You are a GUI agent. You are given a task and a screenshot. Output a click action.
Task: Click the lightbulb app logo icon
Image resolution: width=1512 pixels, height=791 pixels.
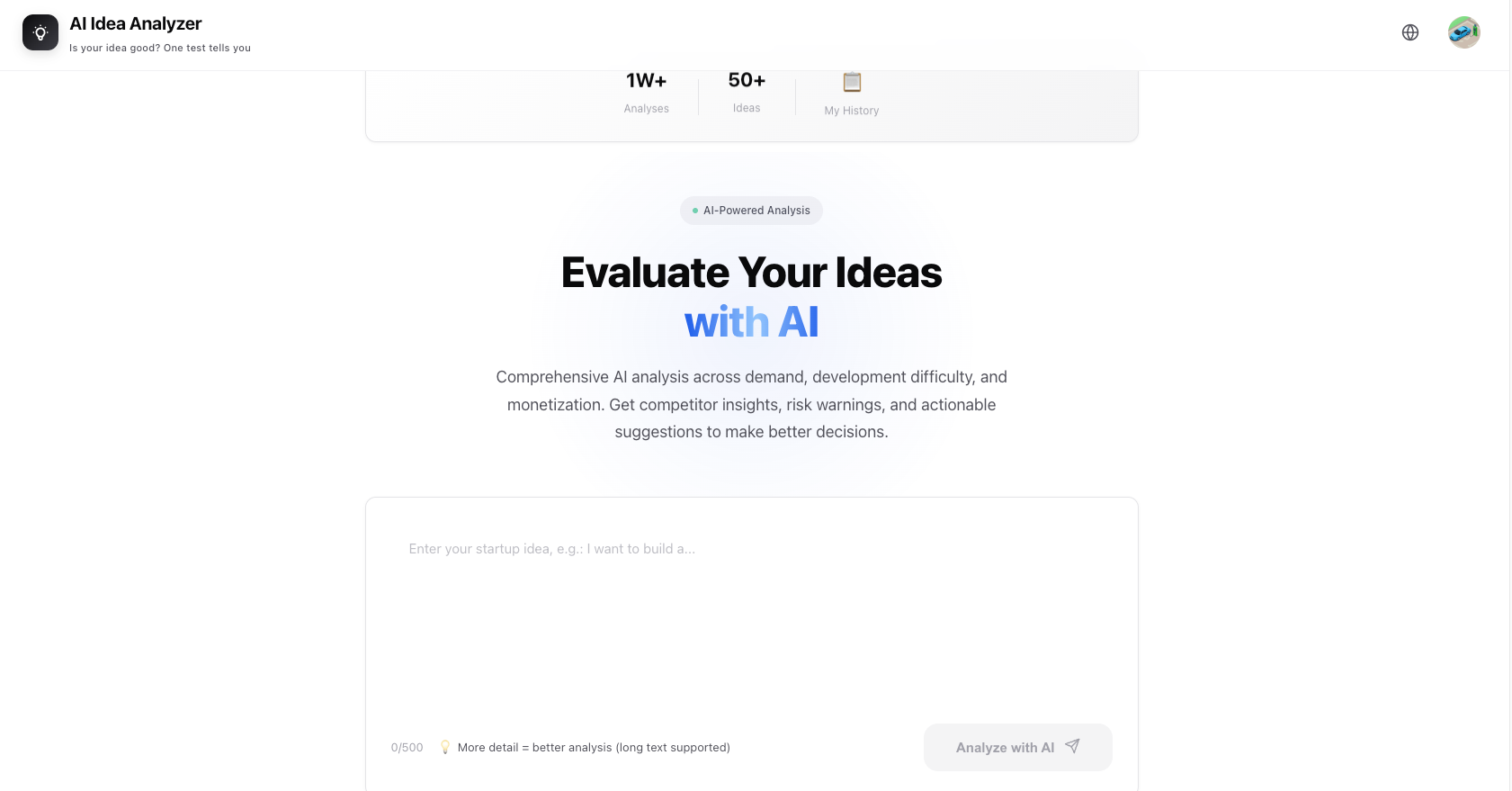(40, 31)
